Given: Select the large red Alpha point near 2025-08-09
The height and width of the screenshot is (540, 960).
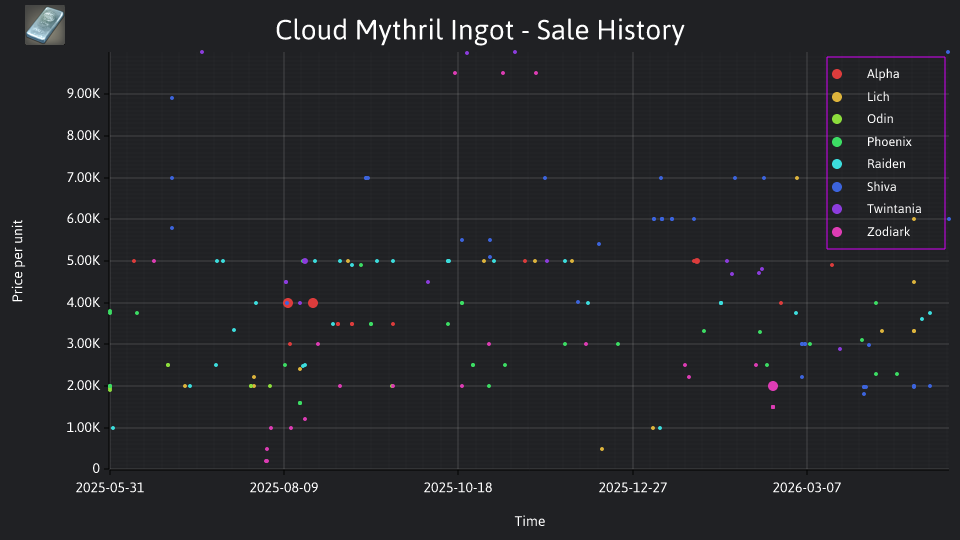Looking at the screenshot, I should 288,303.
